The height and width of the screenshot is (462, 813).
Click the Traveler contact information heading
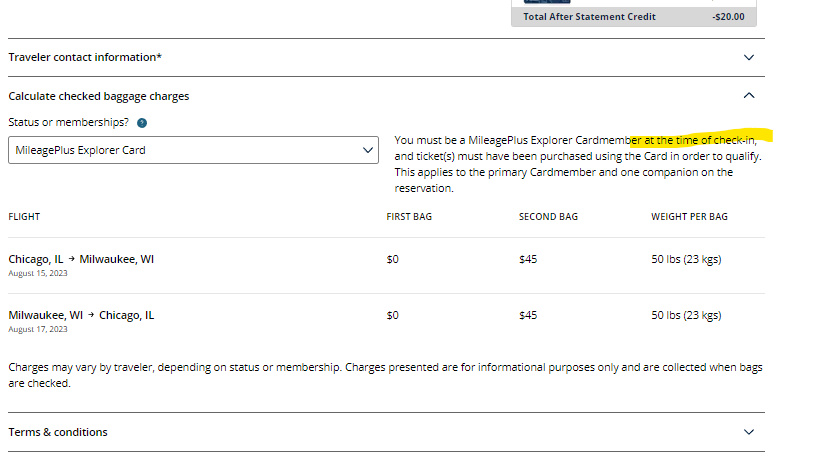85,58
